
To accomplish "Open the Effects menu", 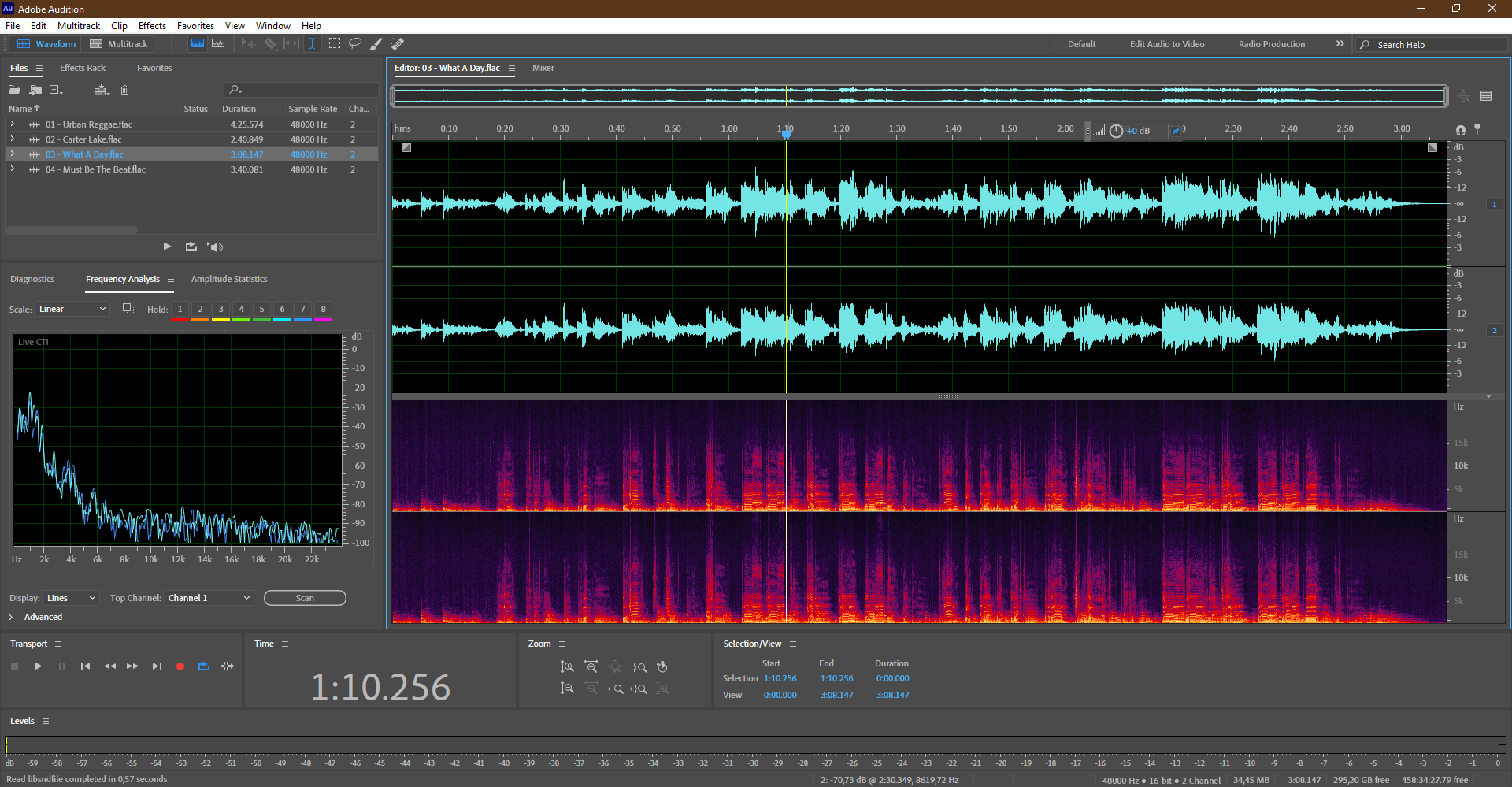I will [152, 26].
